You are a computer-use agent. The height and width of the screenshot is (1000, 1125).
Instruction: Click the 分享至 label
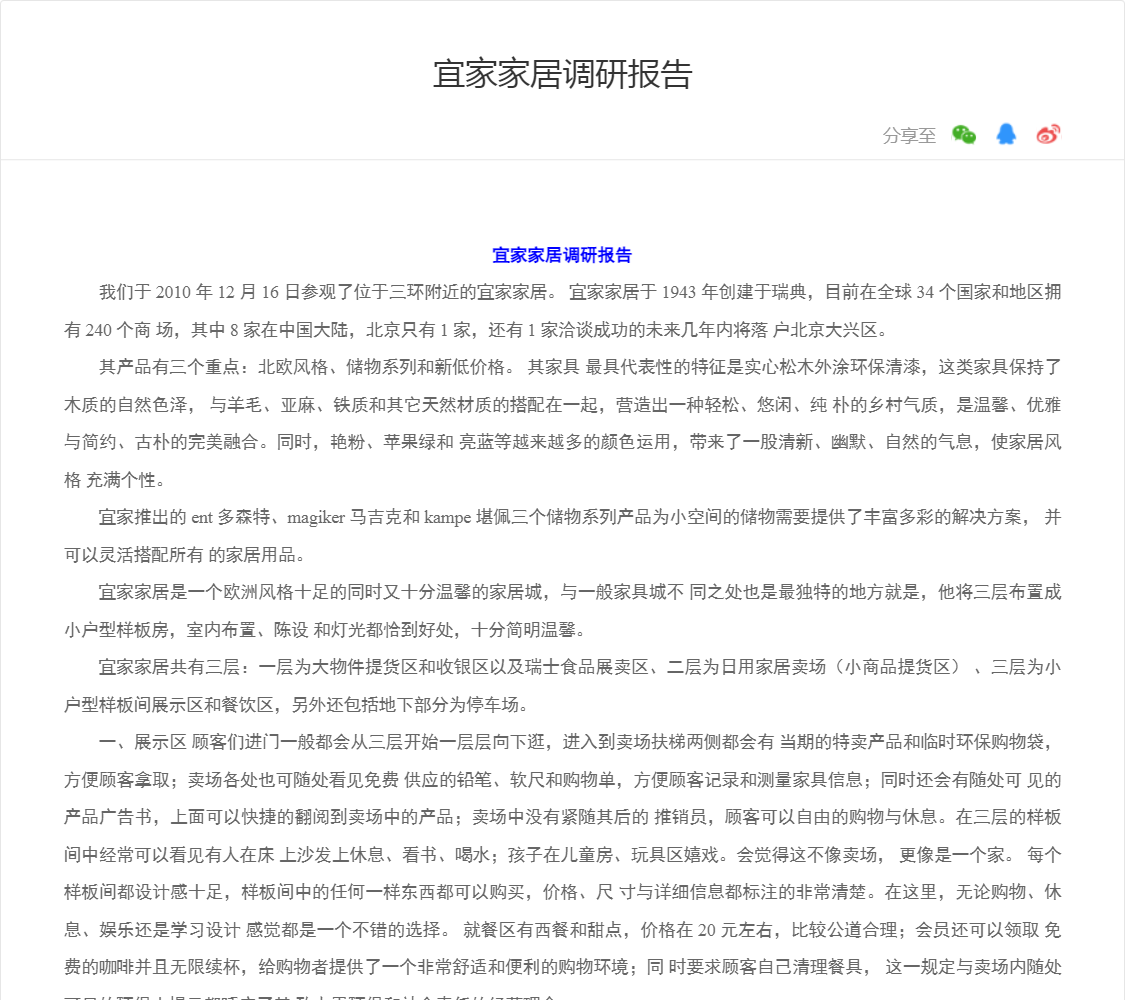[909, 136]
